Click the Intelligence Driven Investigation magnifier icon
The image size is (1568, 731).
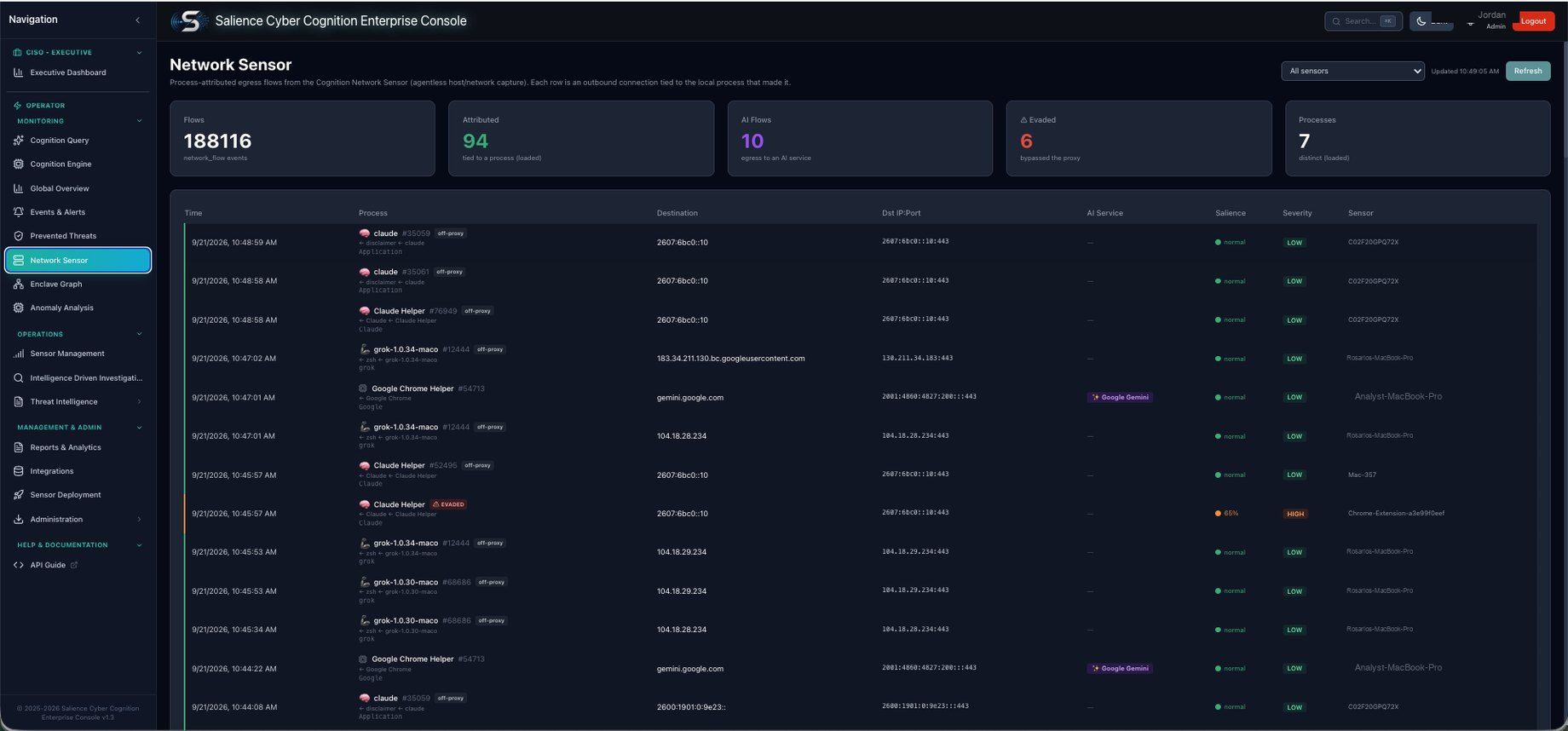(x=18, y=378)
